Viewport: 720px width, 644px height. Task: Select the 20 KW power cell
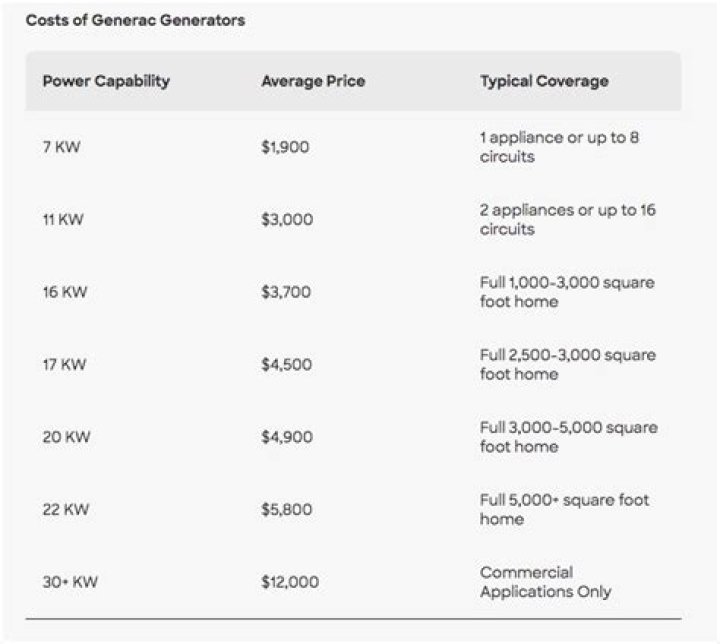[65, 437]
